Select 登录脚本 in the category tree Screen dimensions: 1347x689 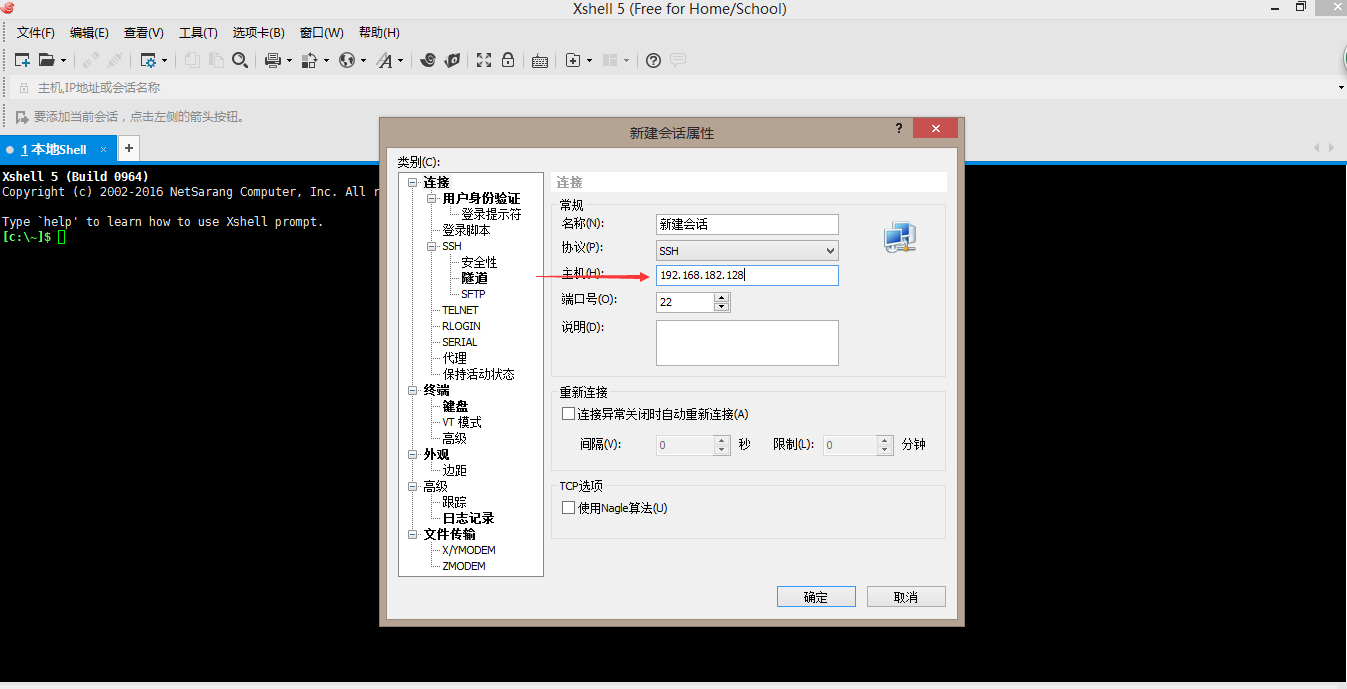[466, 230]
